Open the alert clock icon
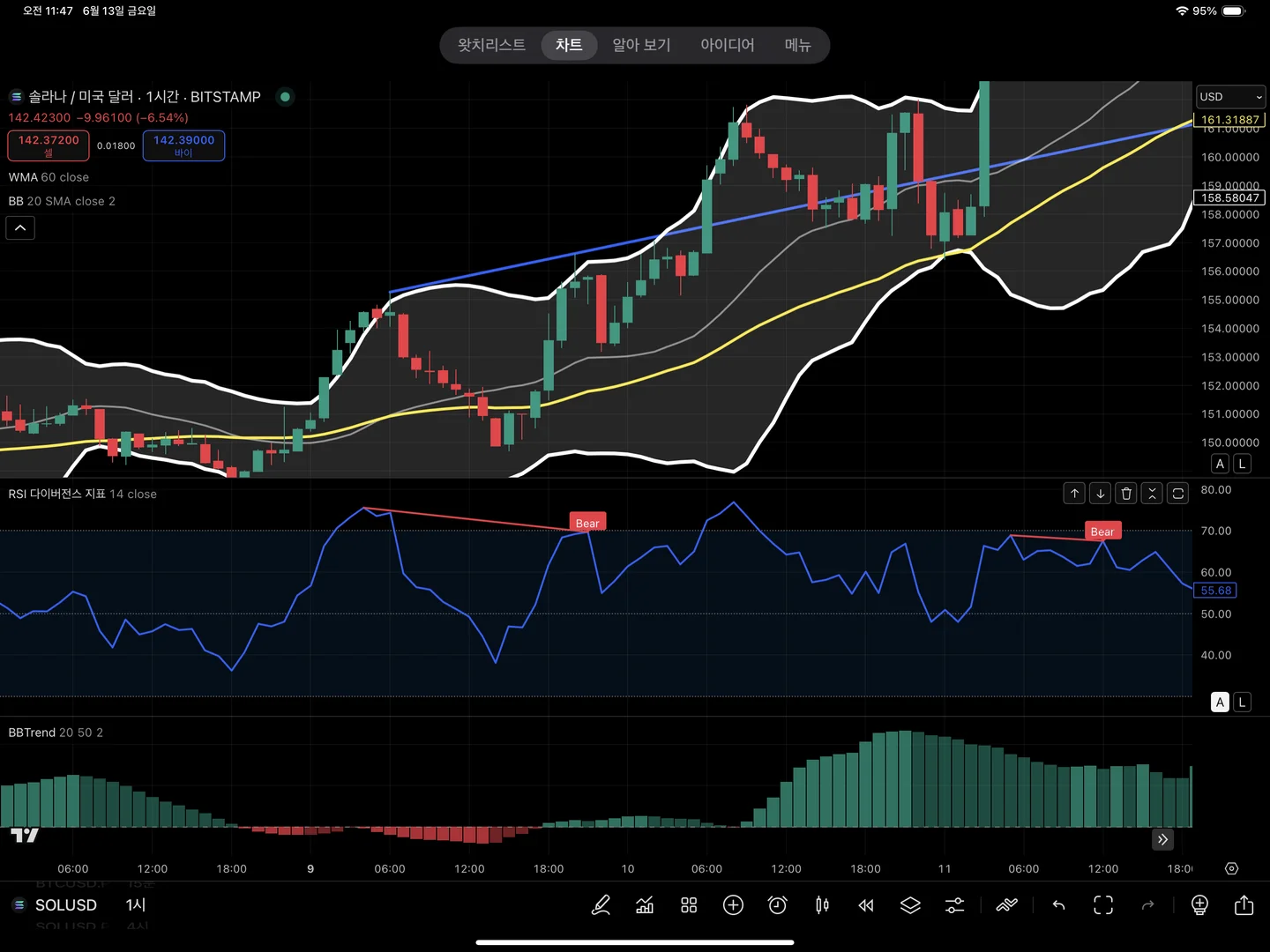 pos(777,905)
